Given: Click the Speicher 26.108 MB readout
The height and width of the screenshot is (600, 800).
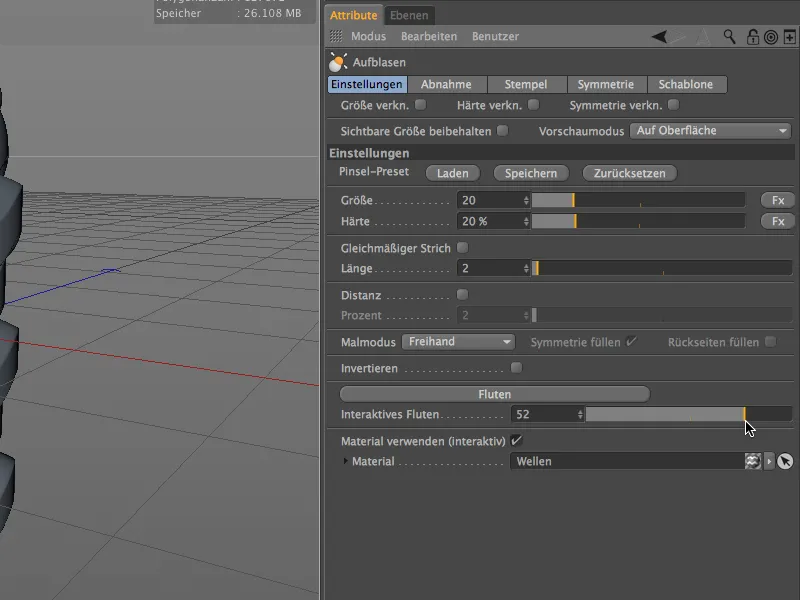Looking at the screenshot, I should (229, 13).
